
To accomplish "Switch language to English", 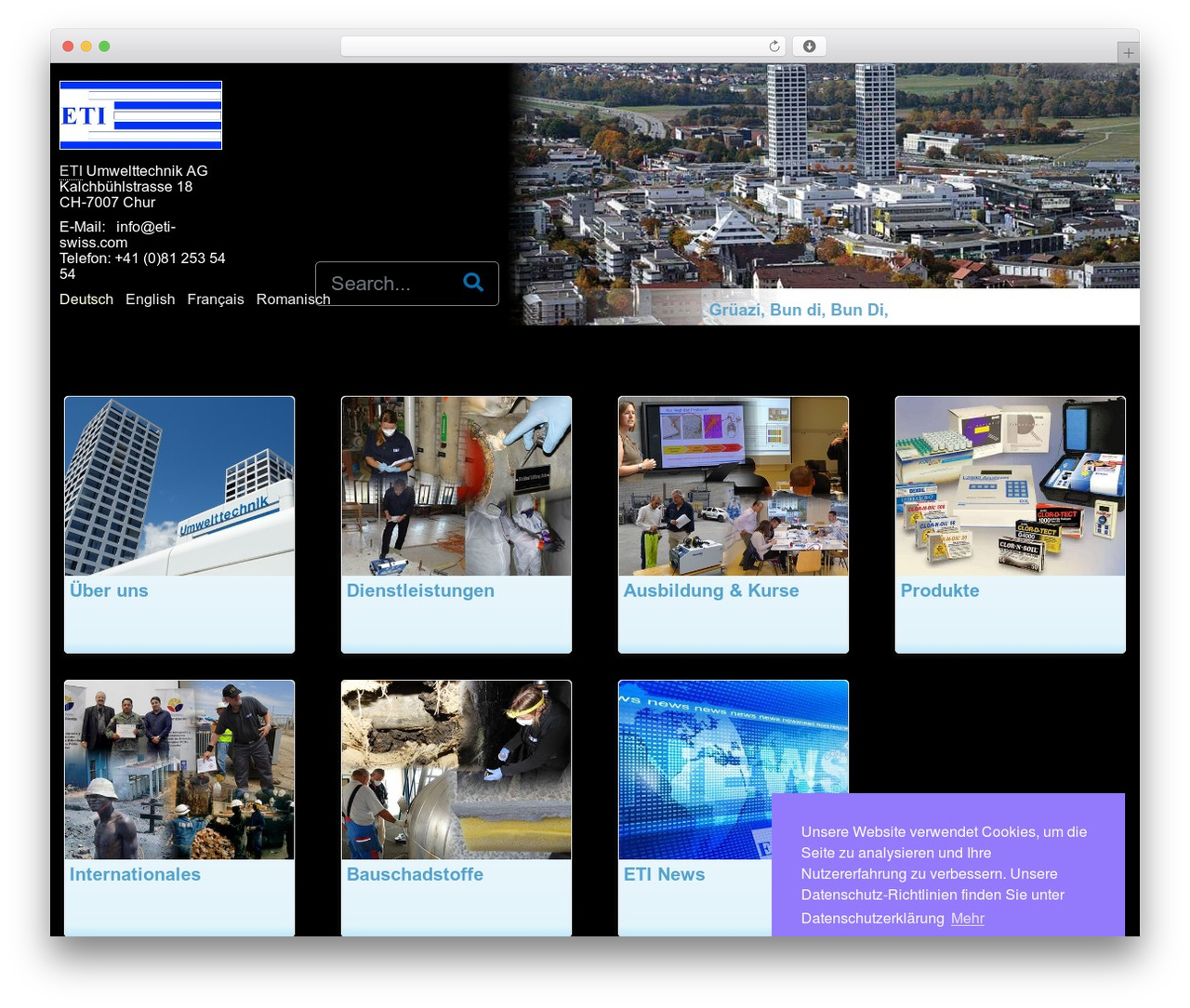I will (151, 299).
